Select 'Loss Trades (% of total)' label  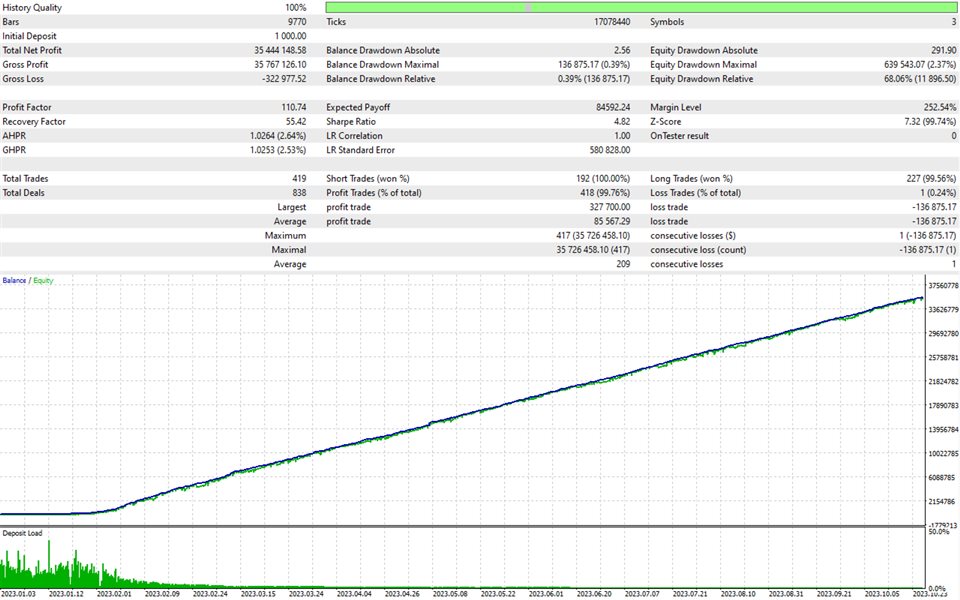pyautogui.click(x=696, y=192)
